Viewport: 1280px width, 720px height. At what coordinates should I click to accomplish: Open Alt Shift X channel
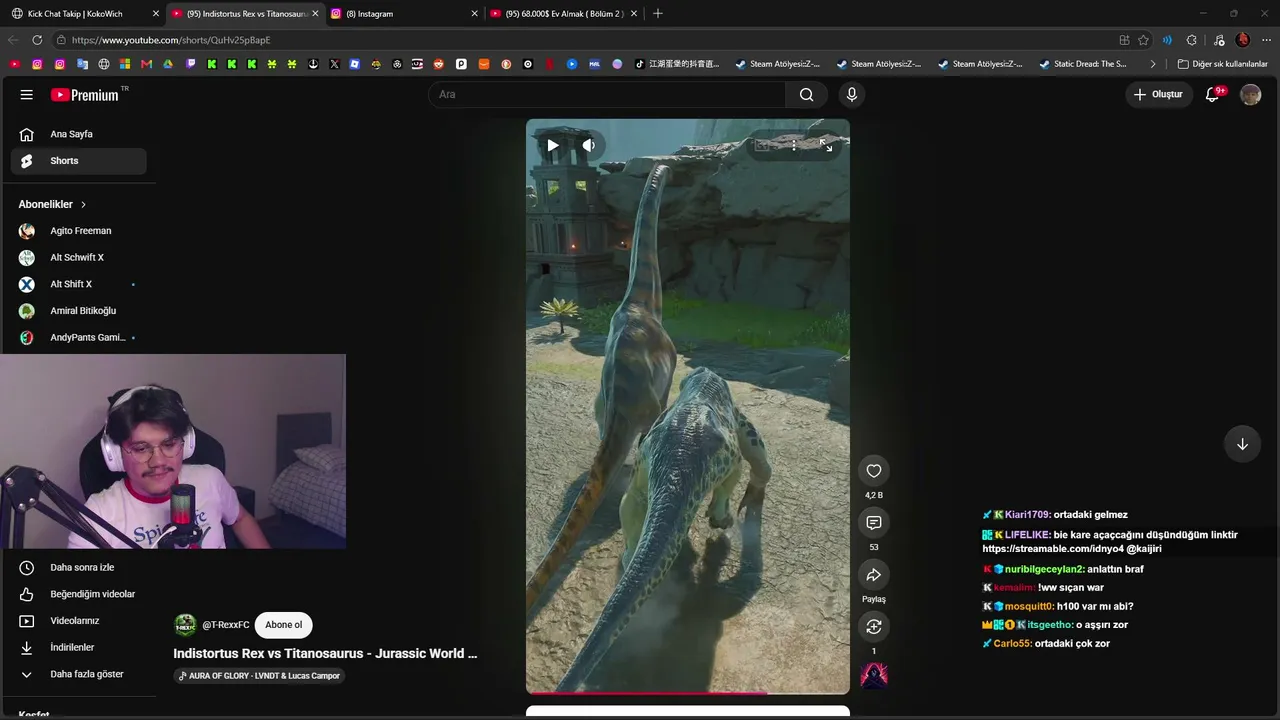click(x=78, y=284)
